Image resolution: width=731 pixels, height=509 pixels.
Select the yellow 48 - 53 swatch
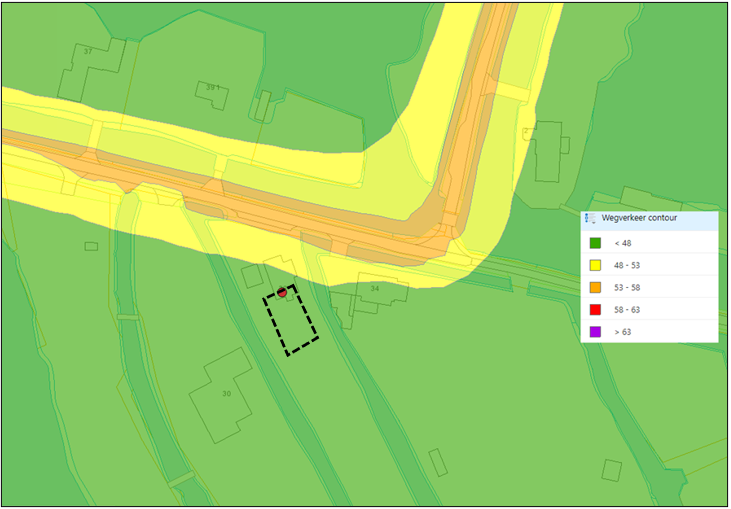click(595, 266)
